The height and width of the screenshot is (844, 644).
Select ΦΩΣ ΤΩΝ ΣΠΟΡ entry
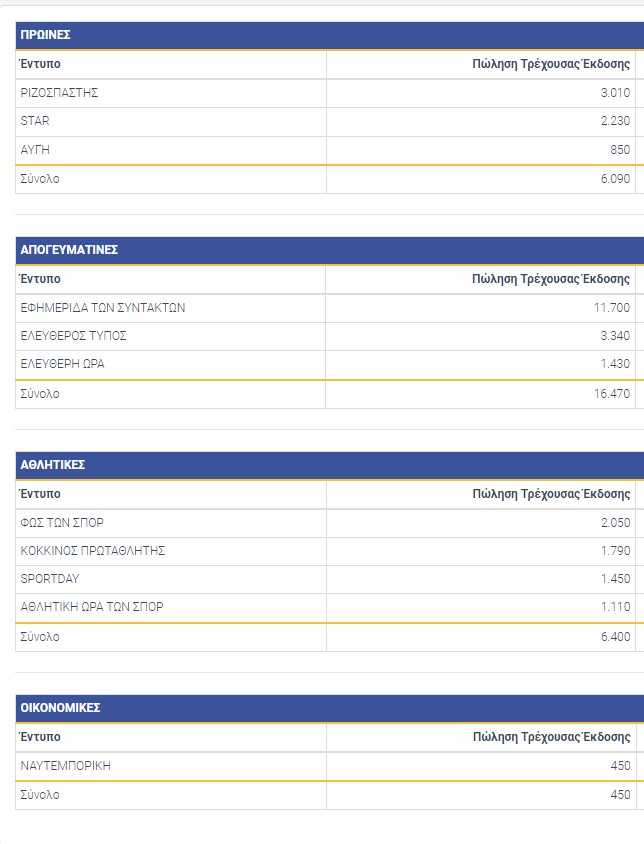point(62,523)
